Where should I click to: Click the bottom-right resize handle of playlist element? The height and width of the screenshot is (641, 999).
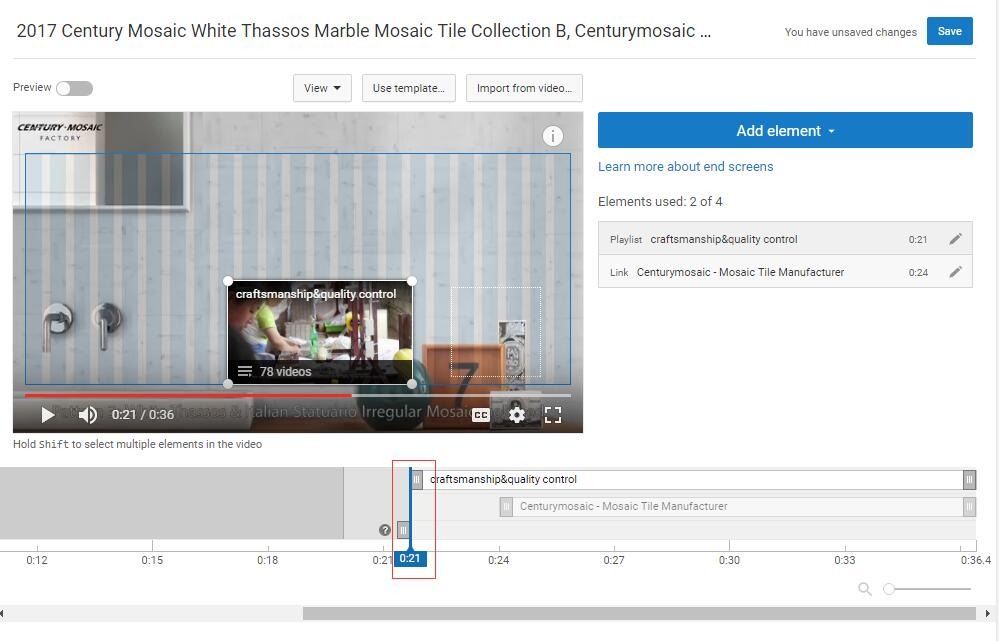click(412, 384)
